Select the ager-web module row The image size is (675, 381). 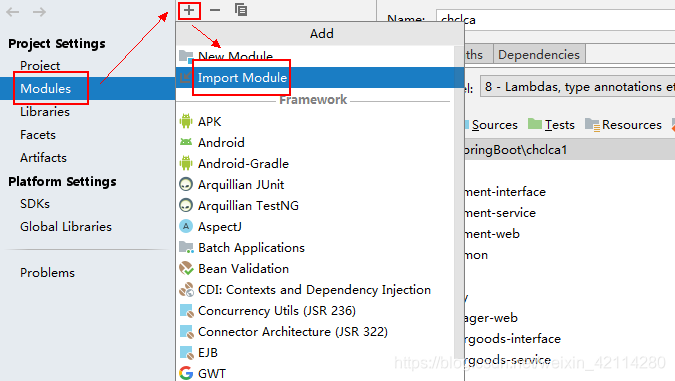pyautogui.click(x=491, y=318)
